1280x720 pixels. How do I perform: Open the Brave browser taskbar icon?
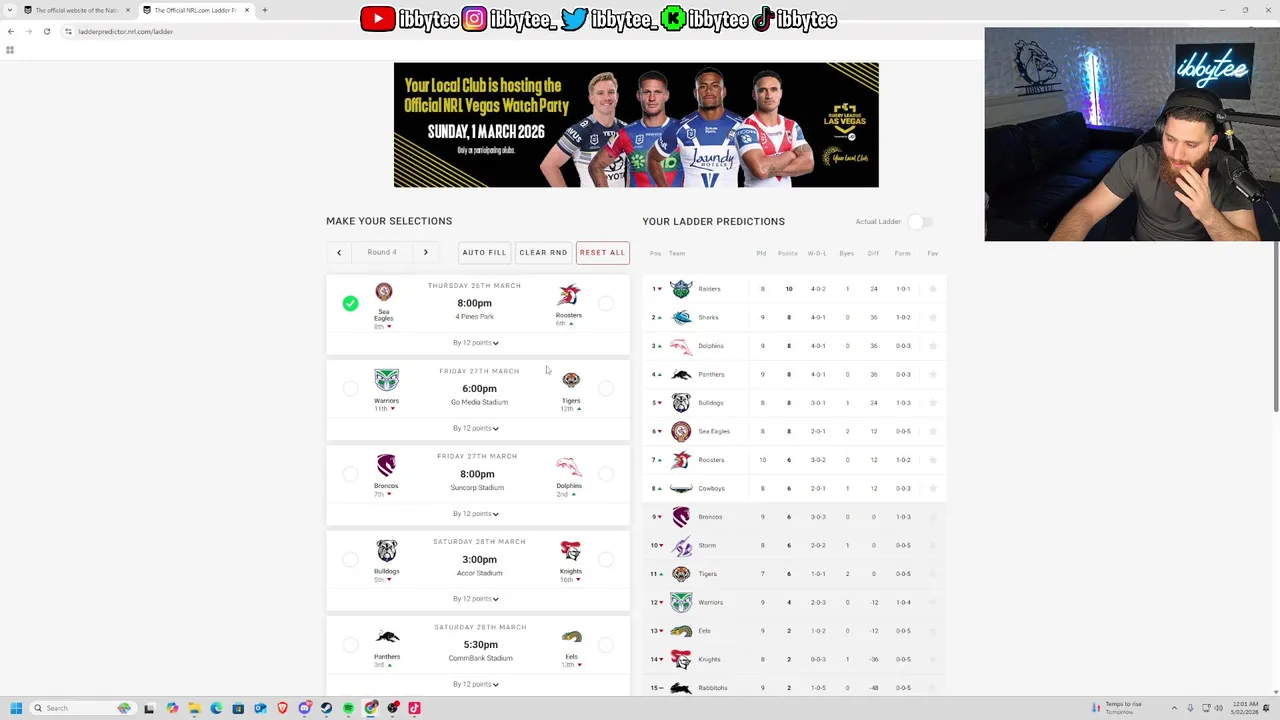pyautogui.click(x=282, y=708)
